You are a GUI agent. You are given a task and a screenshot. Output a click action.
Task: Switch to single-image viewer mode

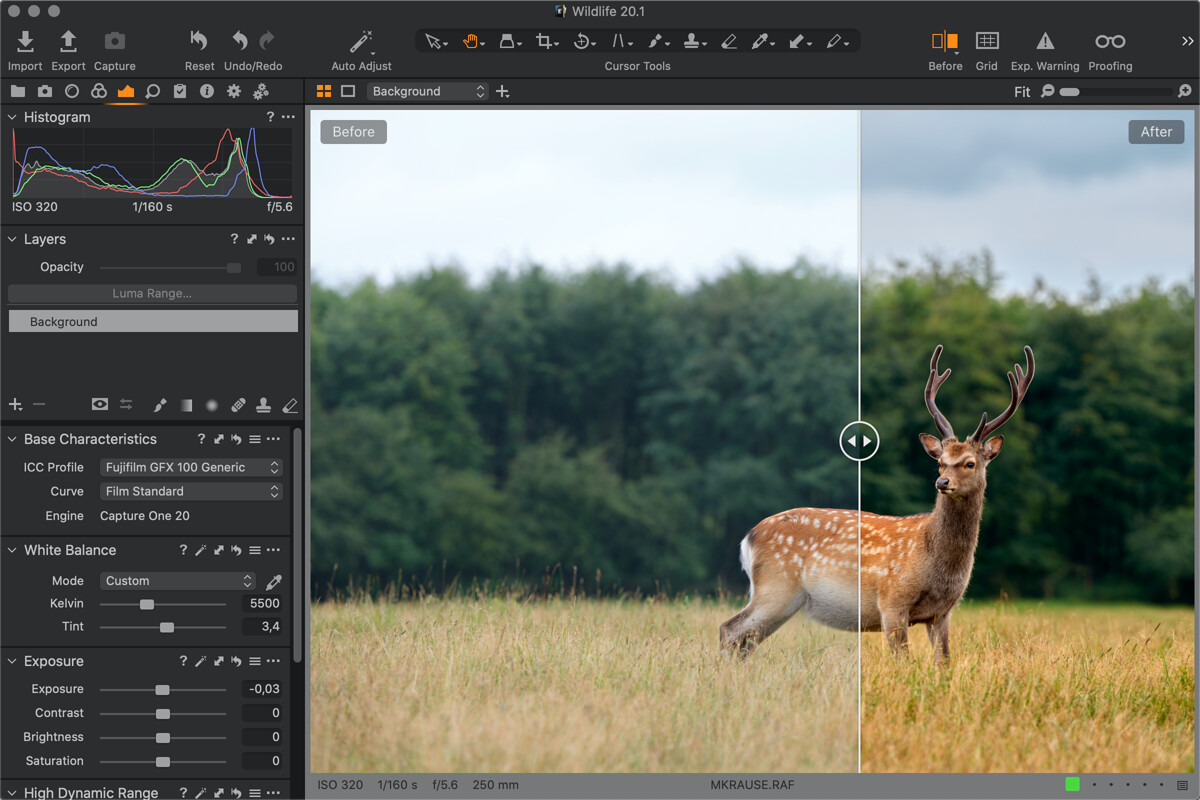[x=348, y=91]
